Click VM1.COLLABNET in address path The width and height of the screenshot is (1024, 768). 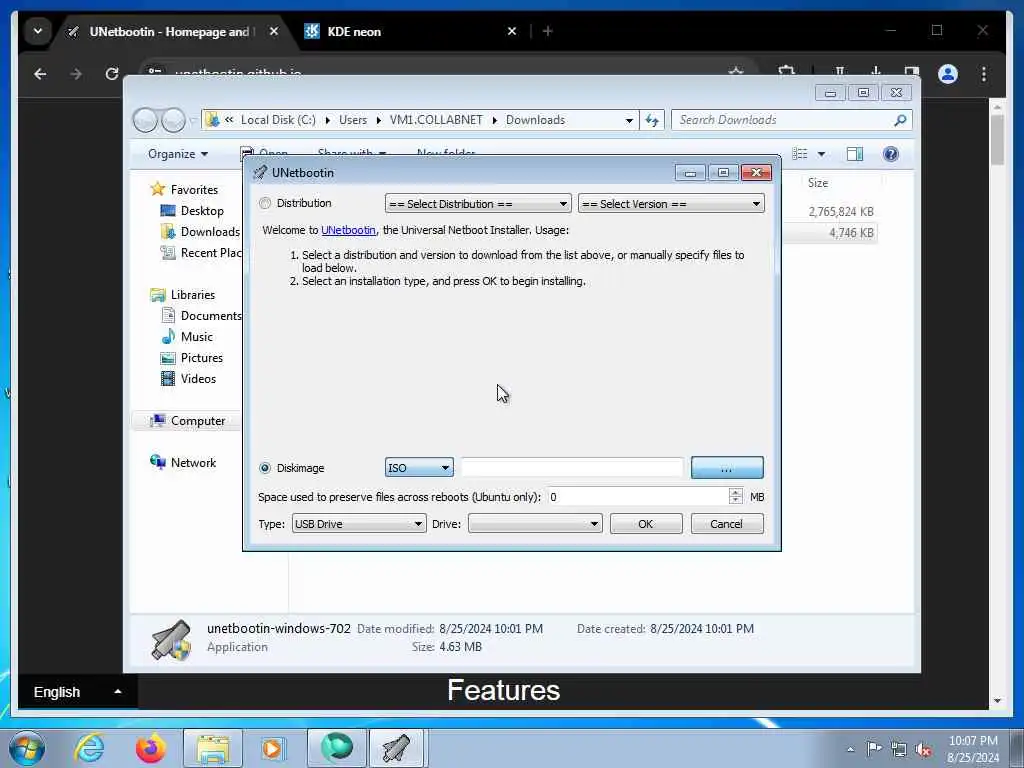pyautogui.click(x=436, y=120)
